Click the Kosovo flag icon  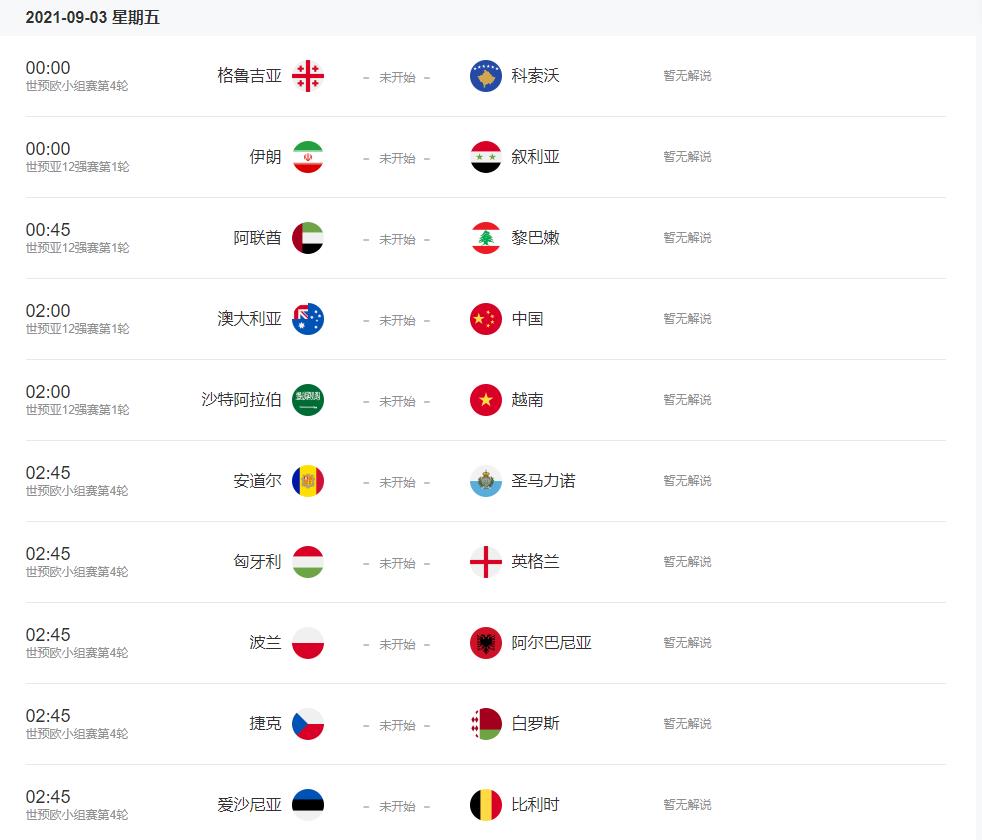point(485,76)
